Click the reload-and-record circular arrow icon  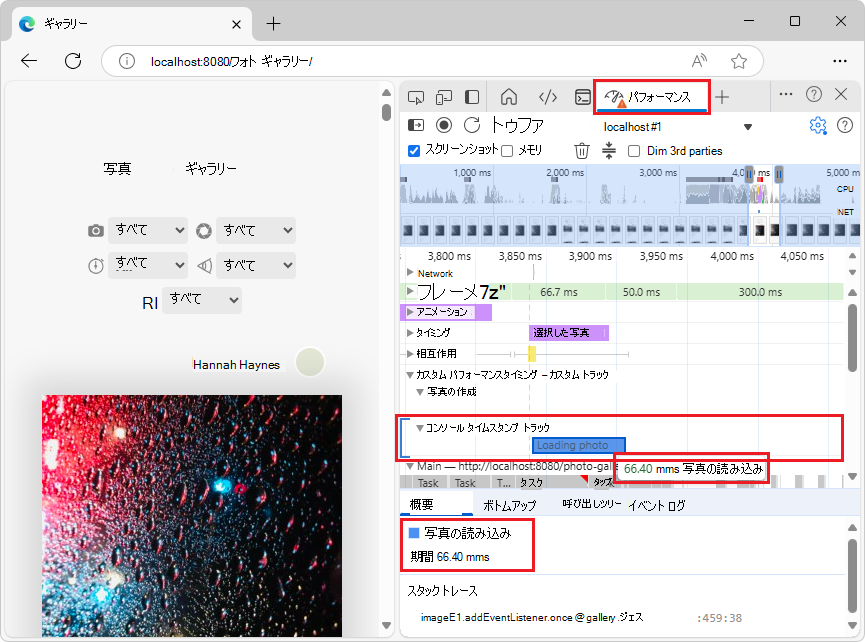pyautogui.click(x=470, y=126)
